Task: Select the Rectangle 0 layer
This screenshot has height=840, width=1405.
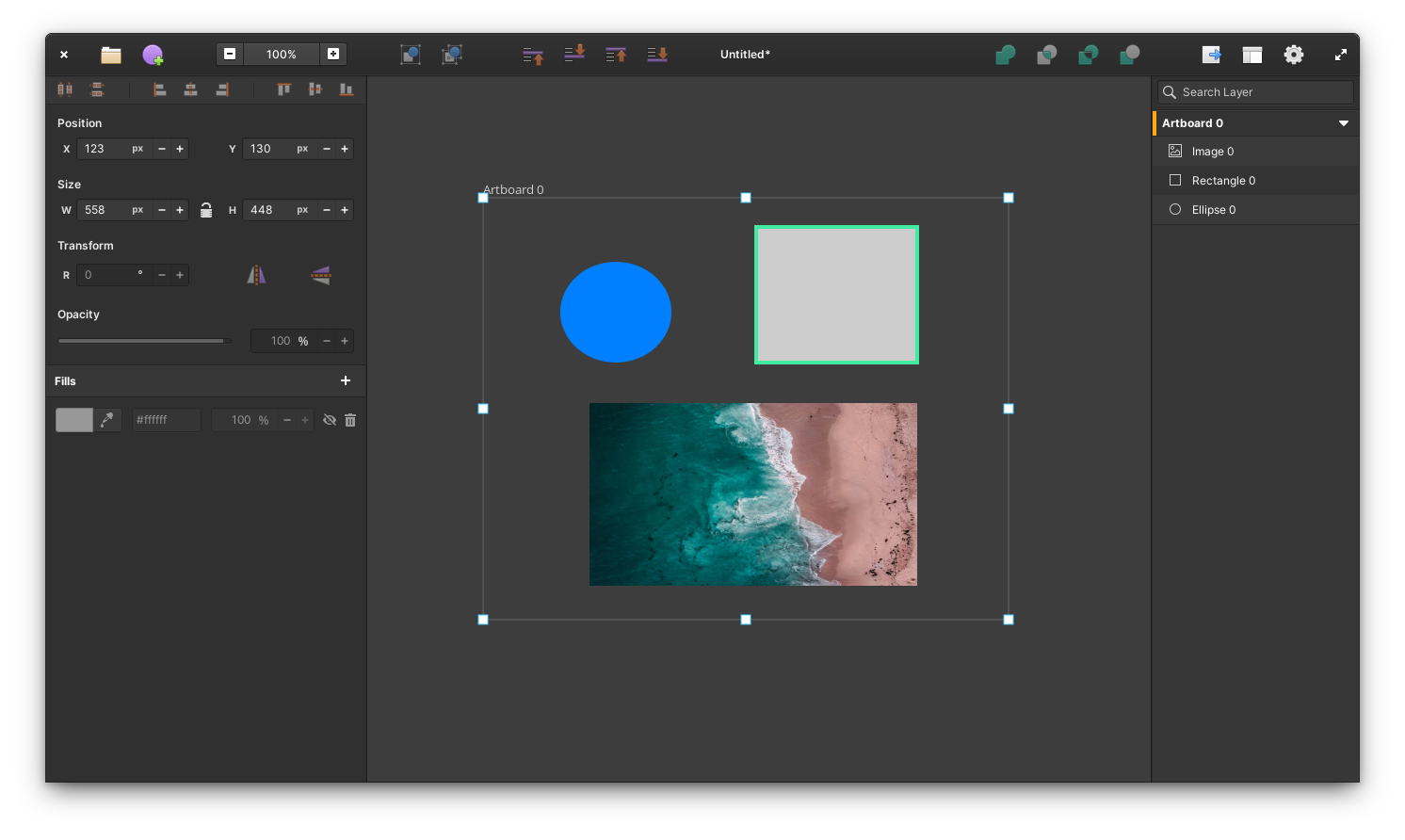Action: (1223, 181)
